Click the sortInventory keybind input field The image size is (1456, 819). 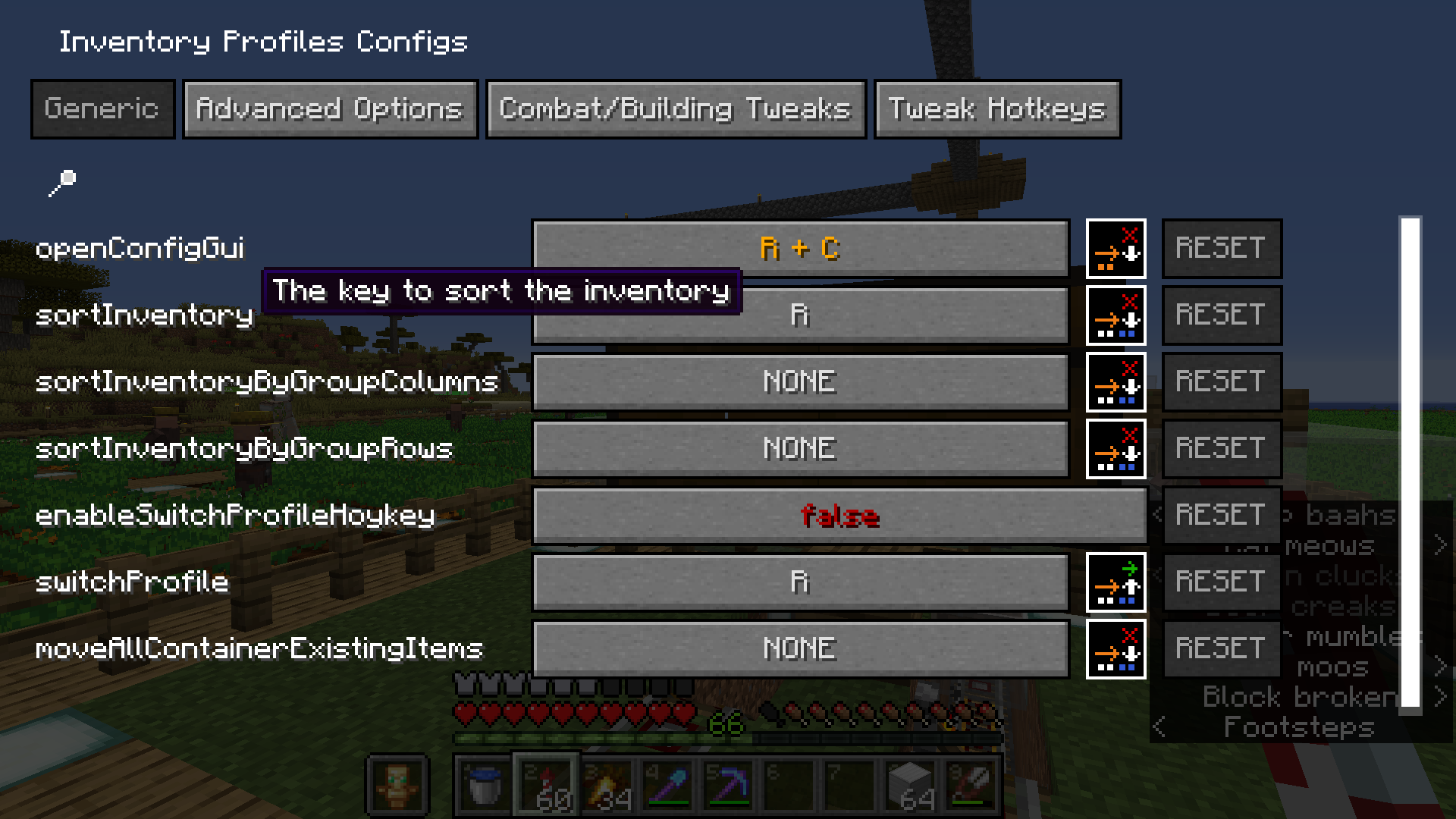(801, 314)
